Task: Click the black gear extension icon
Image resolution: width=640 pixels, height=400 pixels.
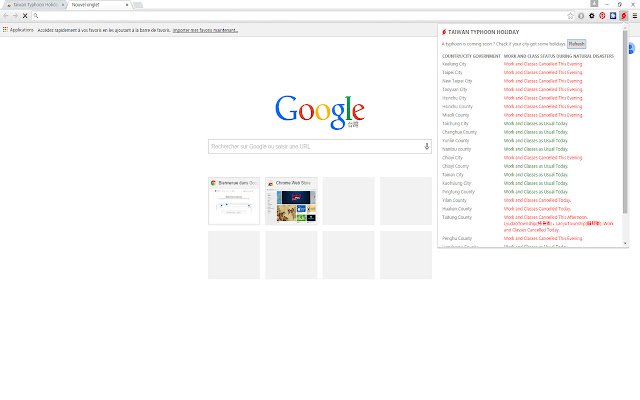Action: pyautogui.click(x=592, y=16)
